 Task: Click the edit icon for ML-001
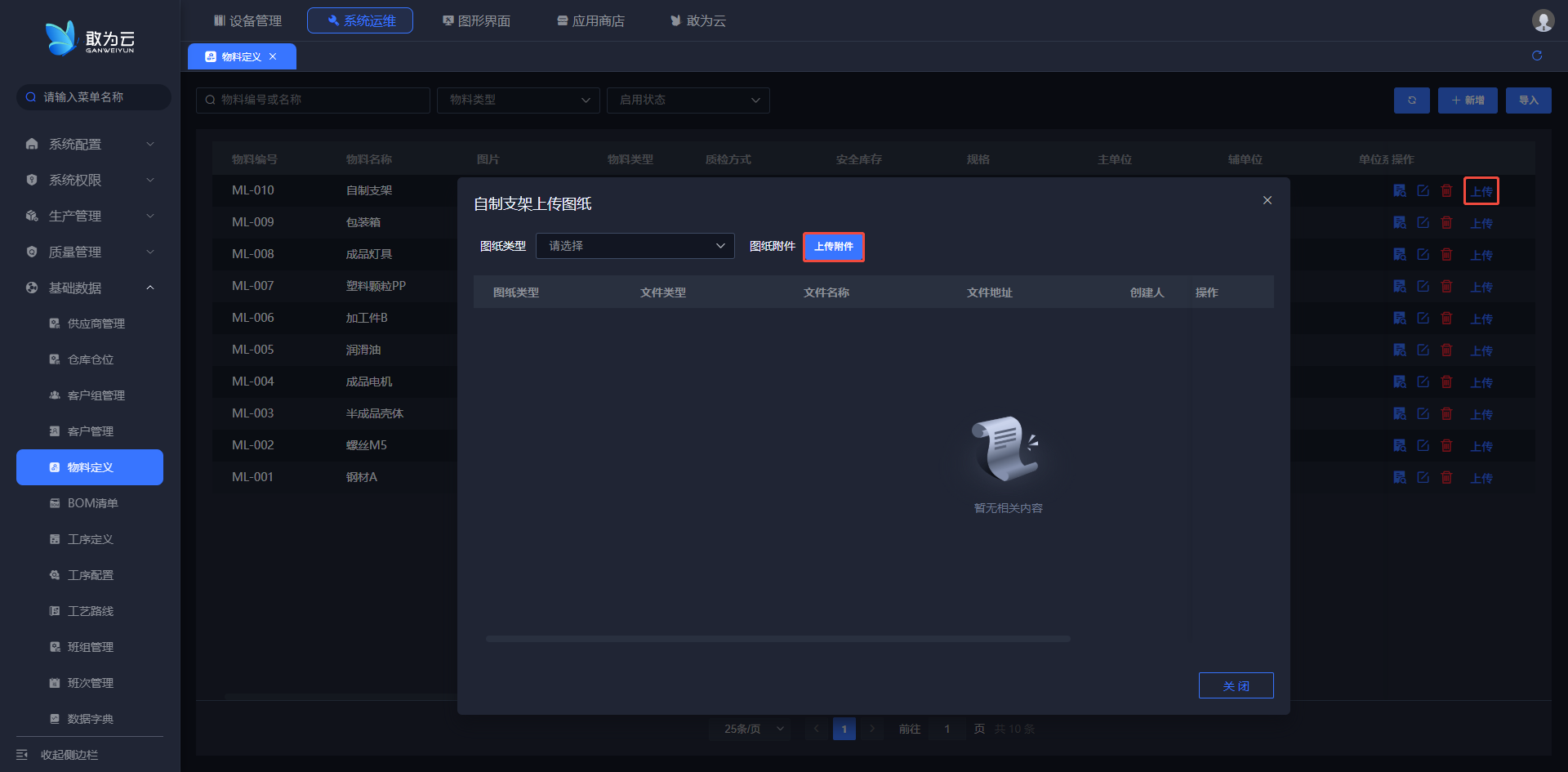[x=1423, y=477]
